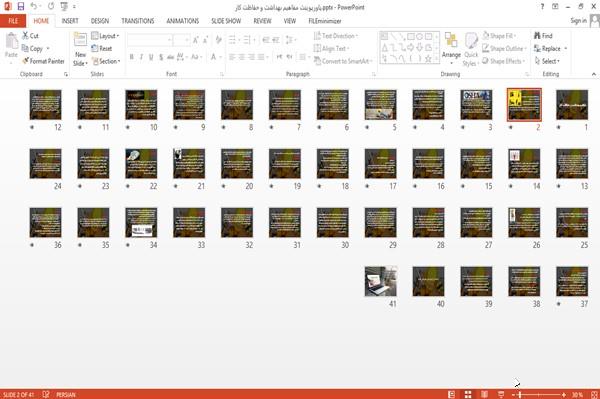Screen dimensions: 600x399
Task: Open the Clipboard dialog launcher
Action: point(66,74)
